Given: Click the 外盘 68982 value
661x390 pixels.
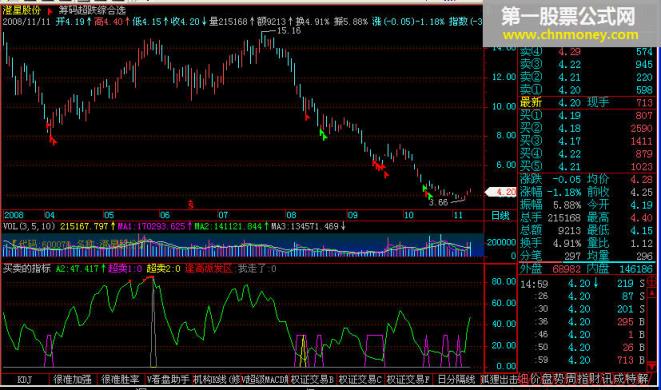Looking at the screenshot, I should pos(566,269).
